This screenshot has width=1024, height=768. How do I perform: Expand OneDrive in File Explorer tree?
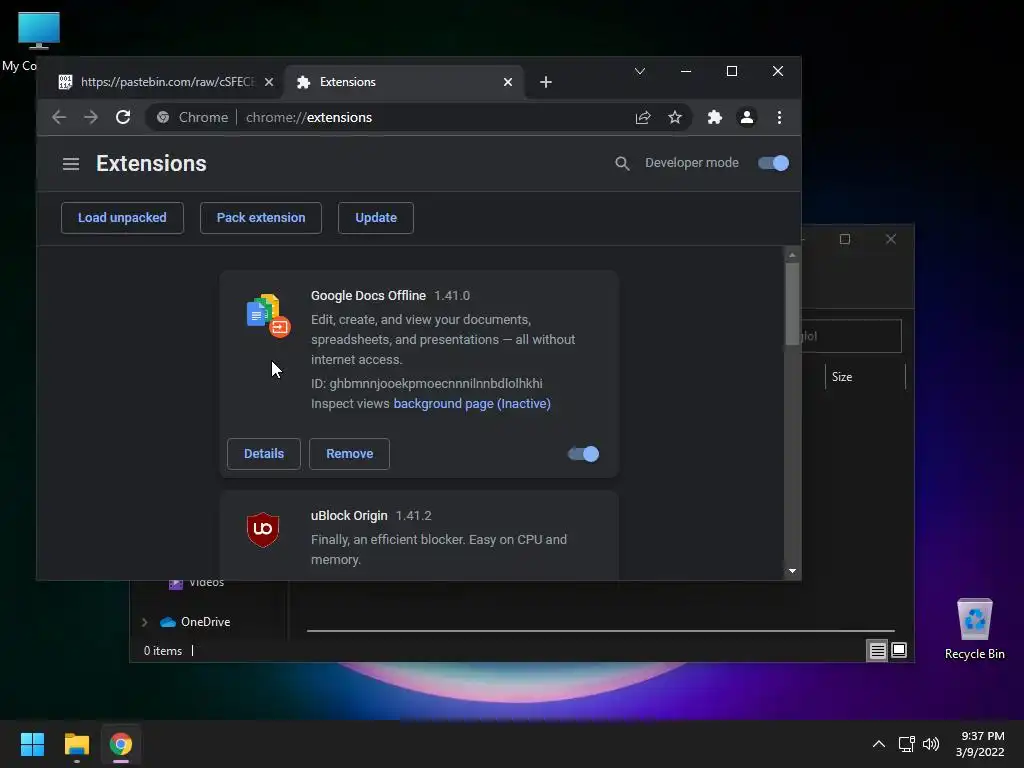(144, 622)
